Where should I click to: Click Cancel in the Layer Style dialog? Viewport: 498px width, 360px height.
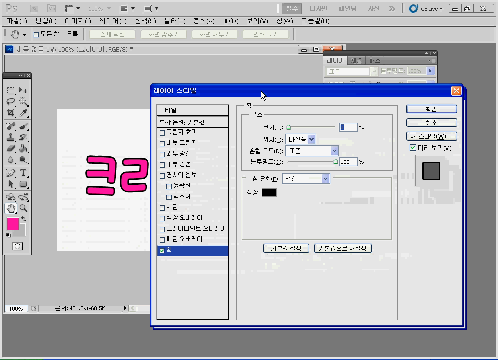pyautogui.click(x=431, y=123)
